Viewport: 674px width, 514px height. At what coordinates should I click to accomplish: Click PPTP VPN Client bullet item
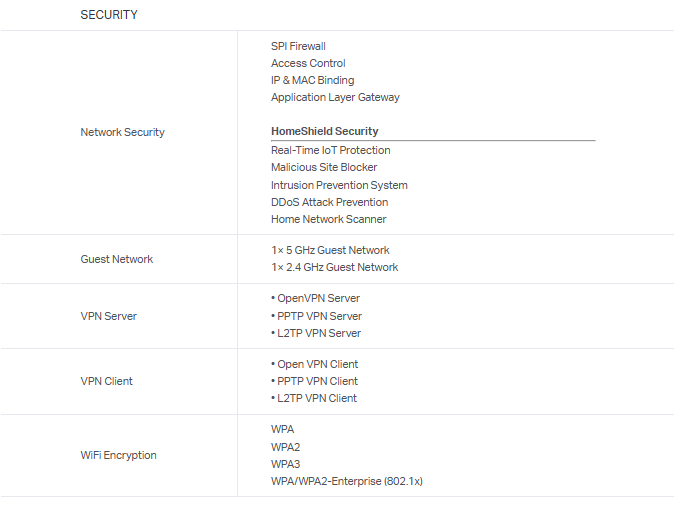click(x=316, y=381)
